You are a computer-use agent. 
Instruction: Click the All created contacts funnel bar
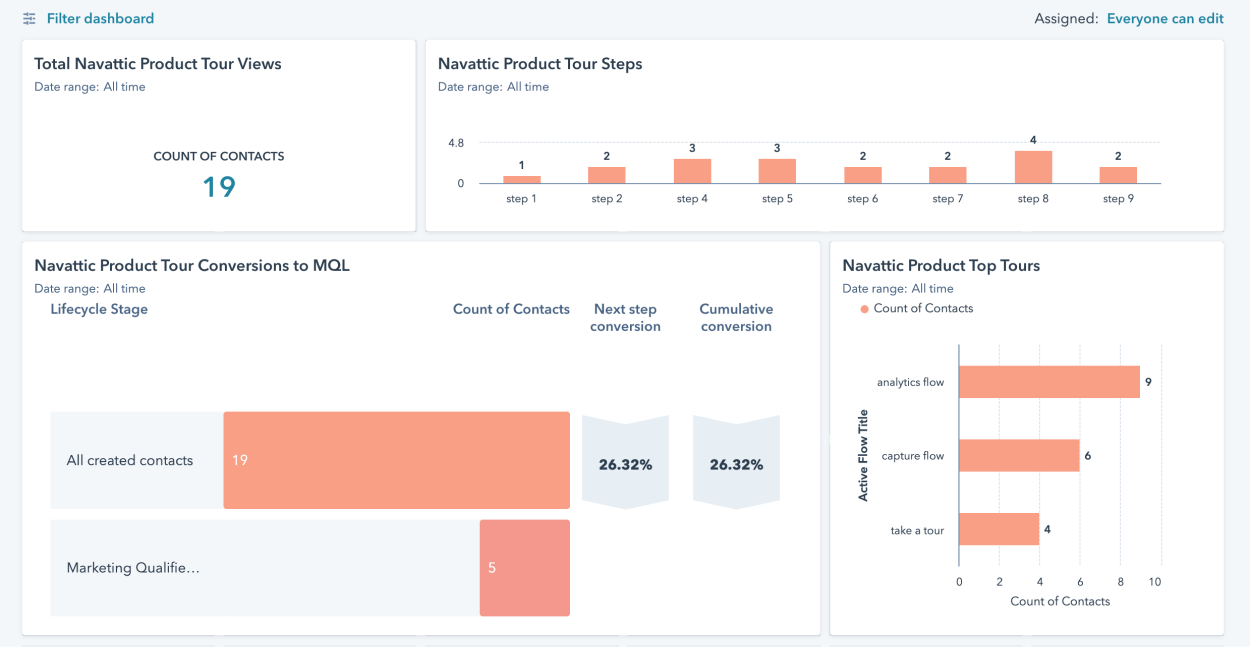[x=396, y=460]
